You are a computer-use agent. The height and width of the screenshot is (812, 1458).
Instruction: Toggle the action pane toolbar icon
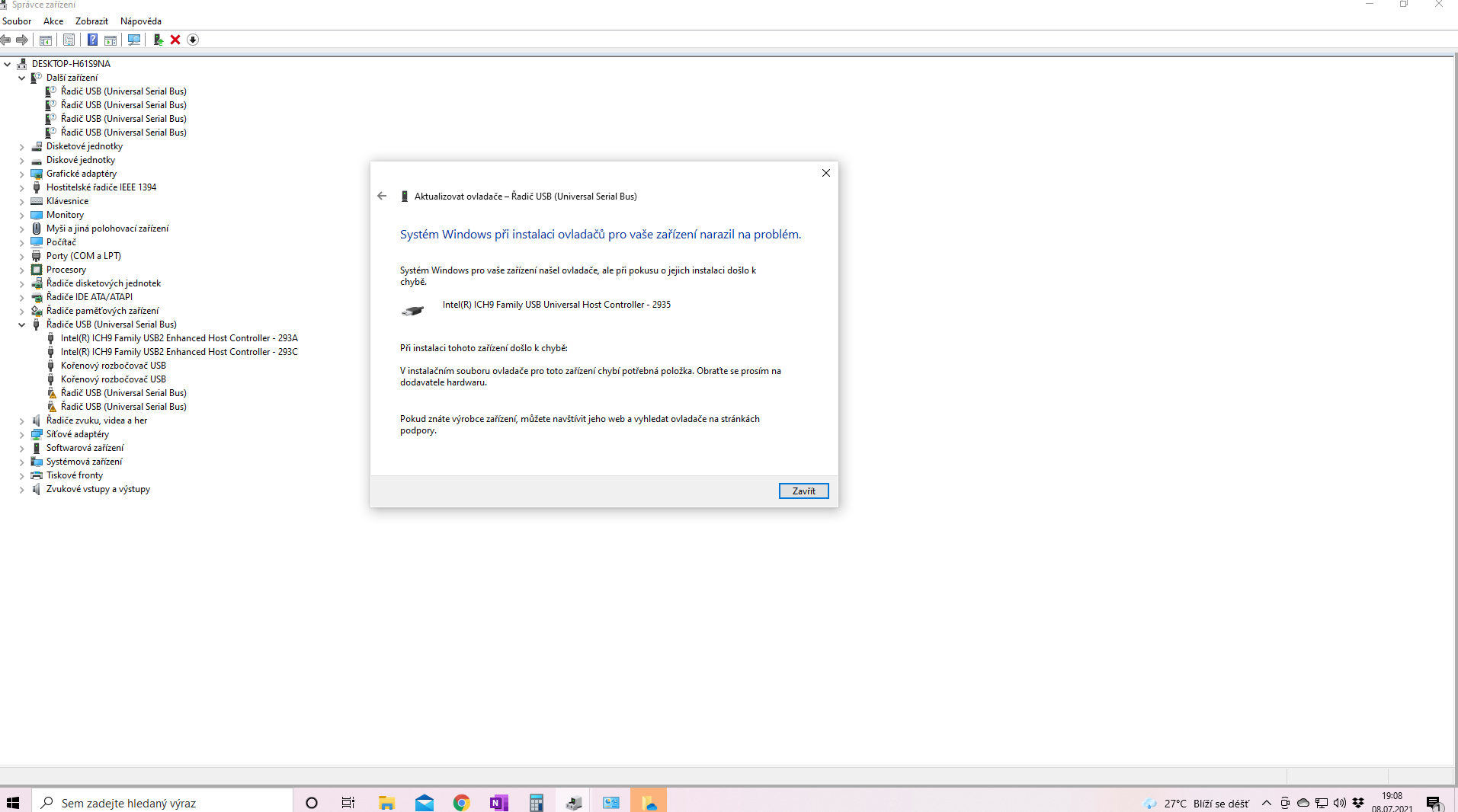(x=111, y=40)
